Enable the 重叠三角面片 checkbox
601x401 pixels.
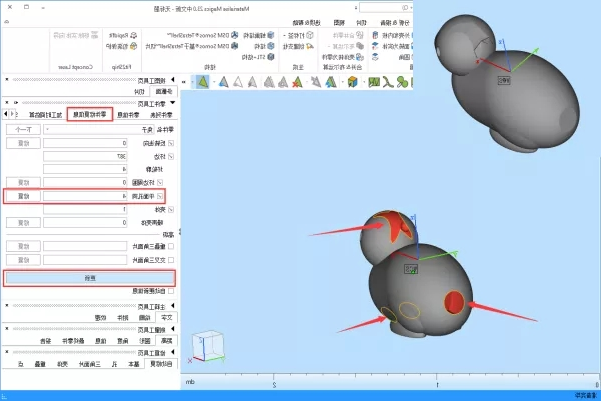point(171,246)
